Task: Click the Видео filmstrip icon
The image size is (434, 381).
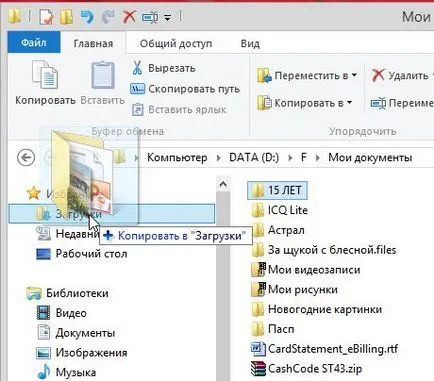Action: pos(43,313)
